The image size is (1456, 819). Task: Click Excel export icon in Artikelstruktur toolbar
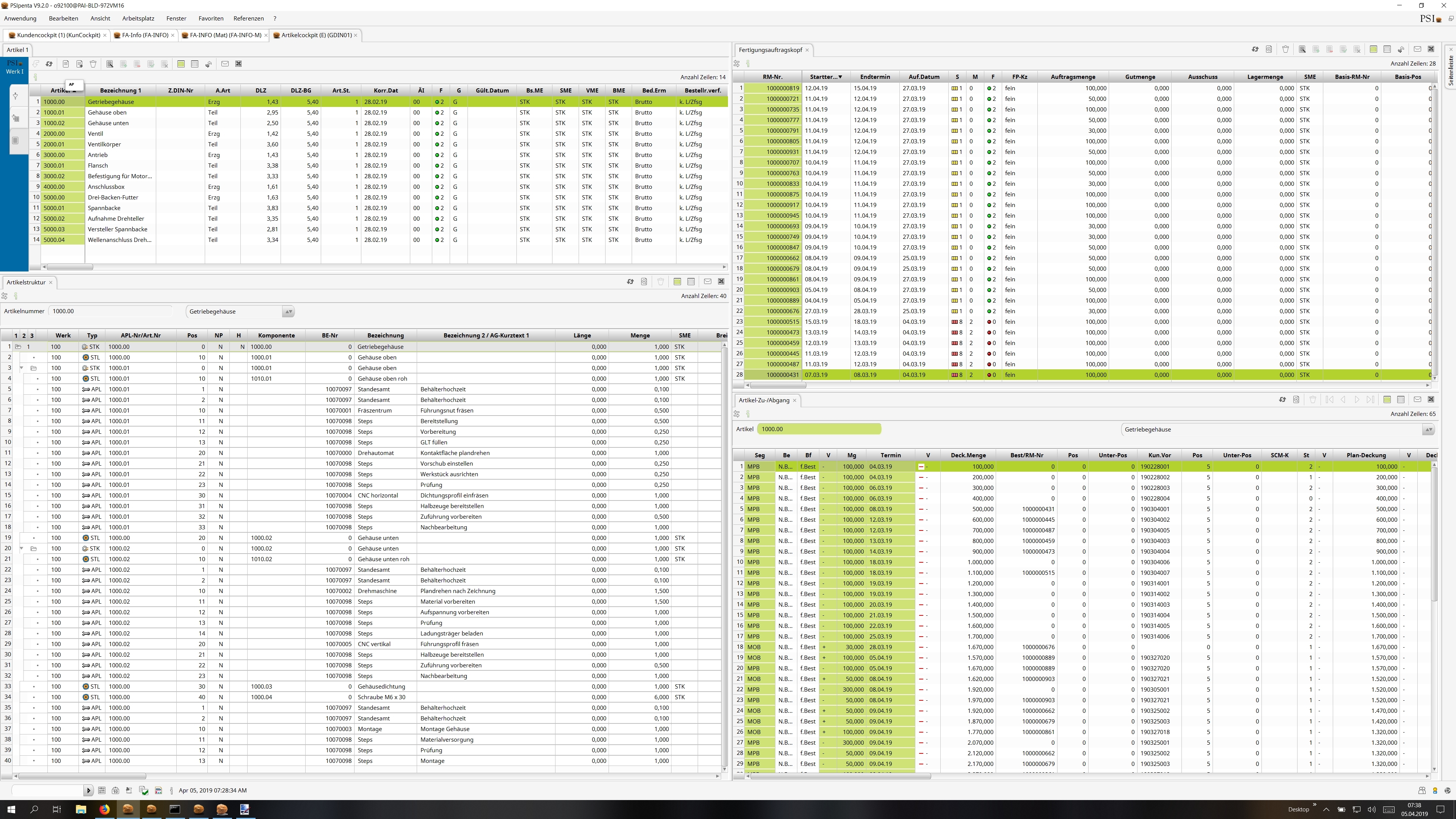(x=721, y=281)
